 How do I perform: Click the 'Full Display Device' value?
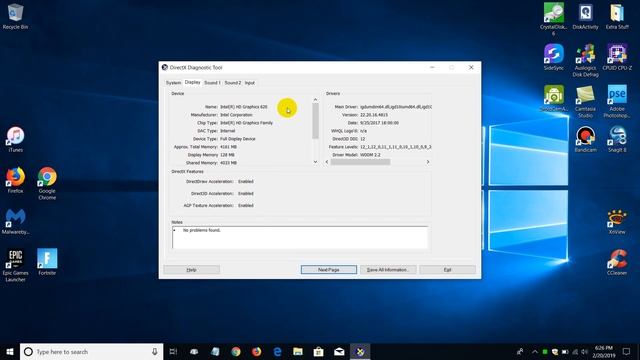[238, 139]
